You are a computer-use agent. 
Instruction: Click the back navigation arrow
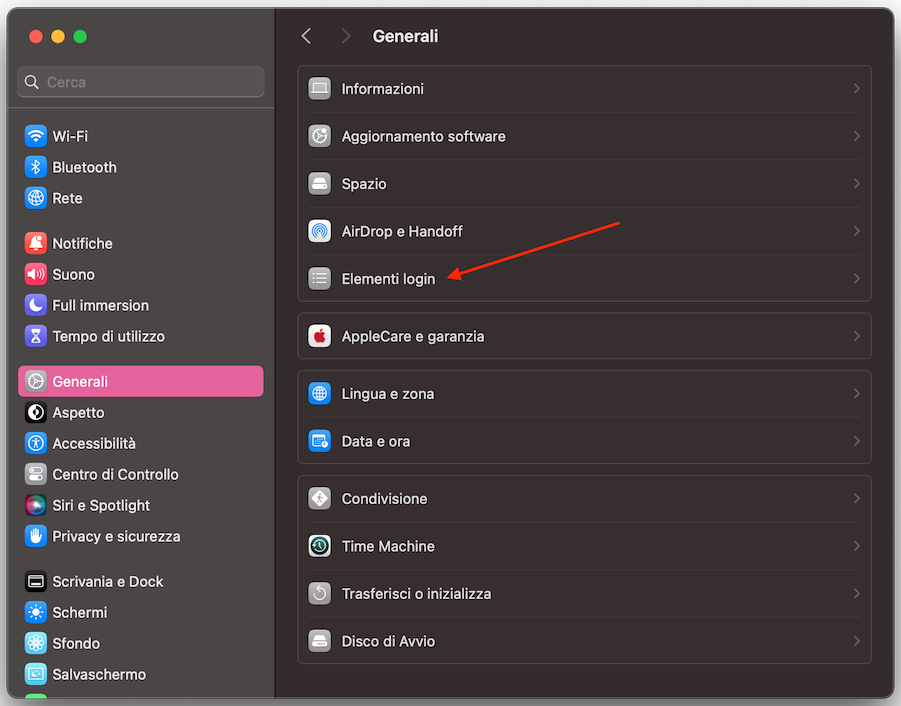[306, 35]
